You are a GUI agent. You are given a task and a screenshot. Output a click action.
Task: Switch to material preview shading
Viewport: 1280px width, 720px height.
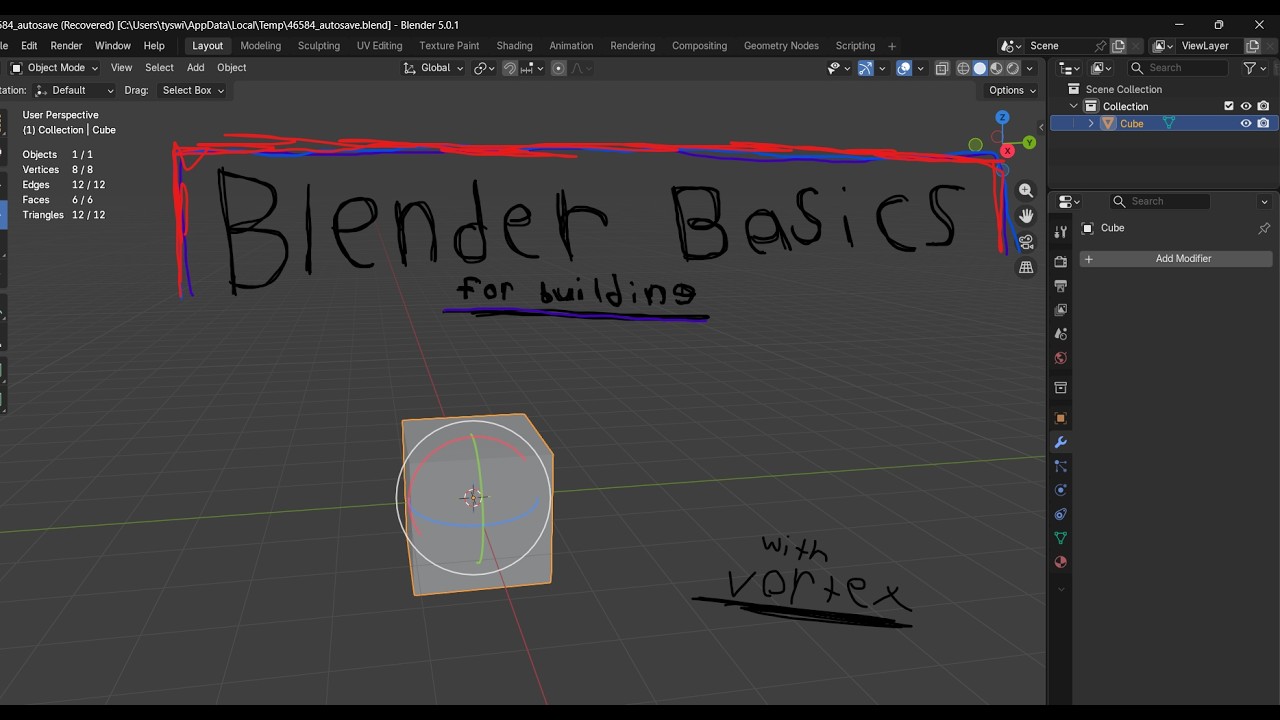tap(996, 68)
